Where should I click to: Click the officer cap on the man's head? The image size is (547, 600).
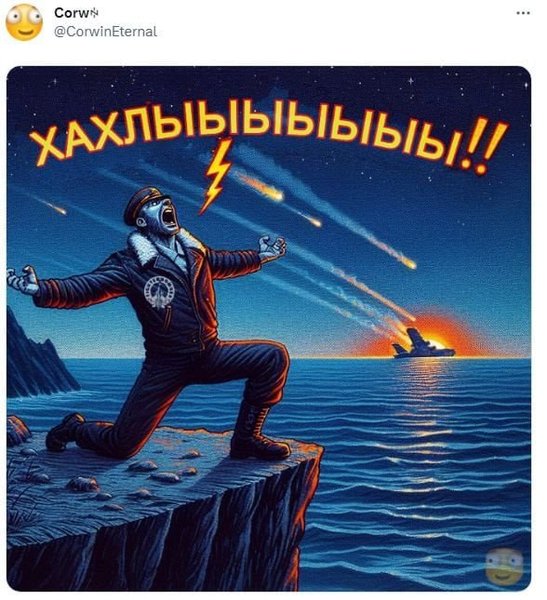[145, 201]
